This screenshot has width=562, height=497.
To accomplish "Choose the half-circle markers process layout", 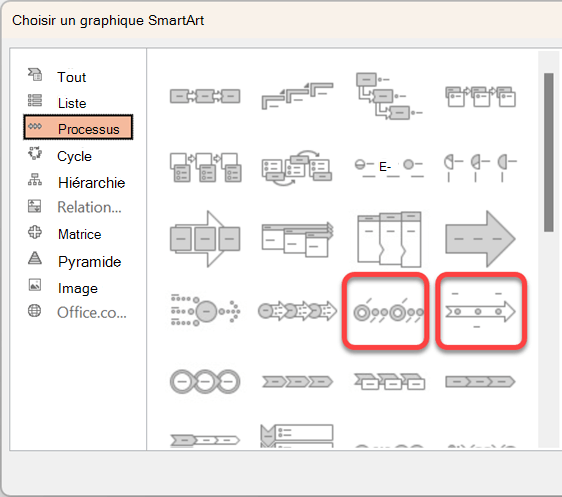I will (480, 167).
